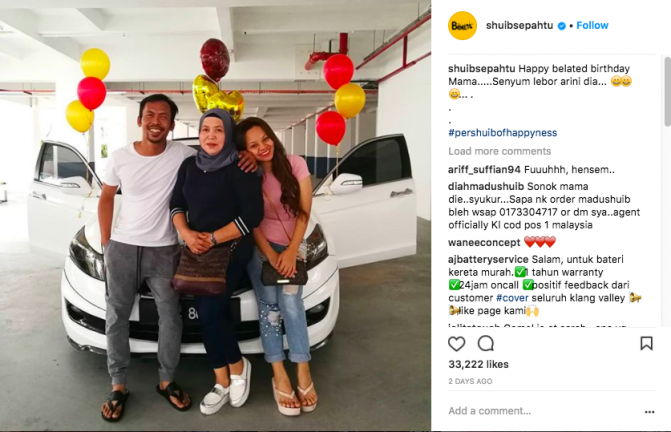Visit commenter ariff_suffian94's profile

point(484,170)
